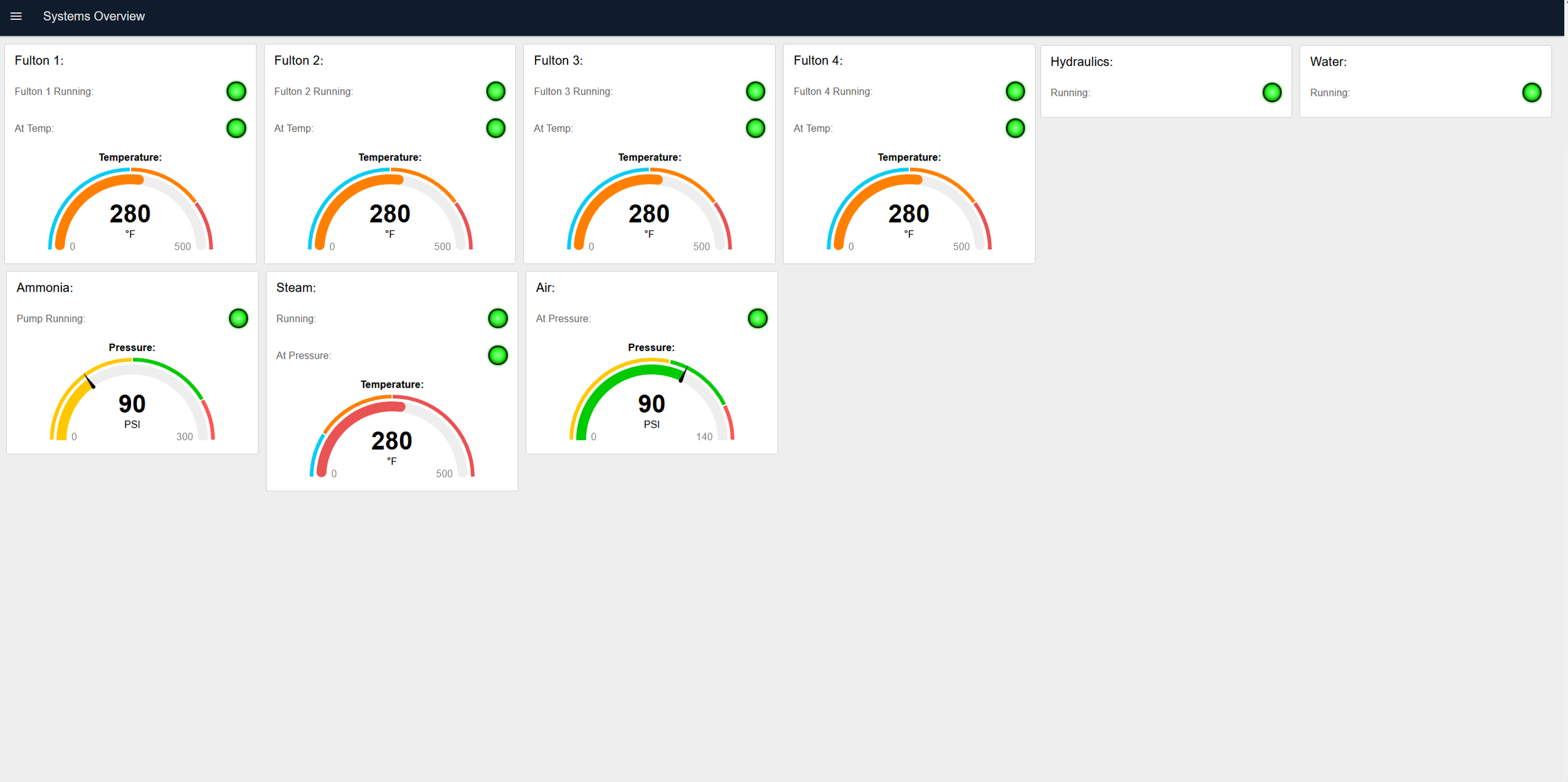
Task: Click the Fulton 1: card heading
Action: point(39,61)
